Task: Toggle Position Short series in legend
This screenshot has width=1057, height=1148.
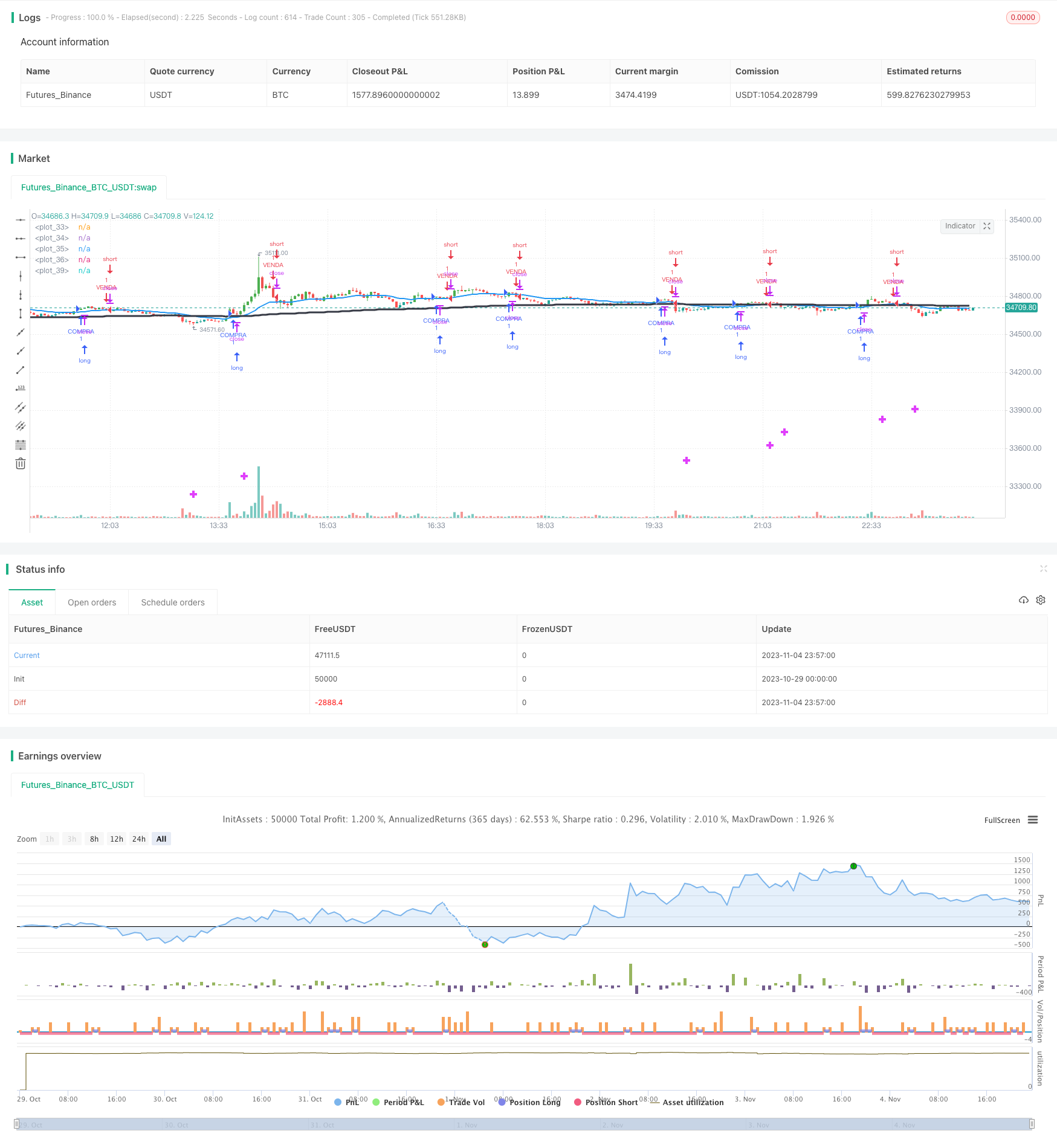Action: [606, 1102]
